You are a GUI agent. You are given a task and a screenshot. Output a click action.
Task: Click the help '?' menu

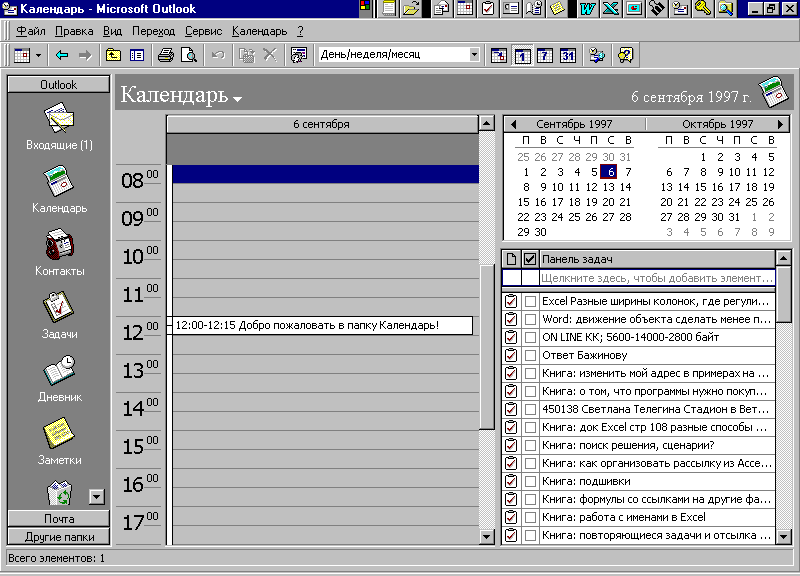coord(301,31)
